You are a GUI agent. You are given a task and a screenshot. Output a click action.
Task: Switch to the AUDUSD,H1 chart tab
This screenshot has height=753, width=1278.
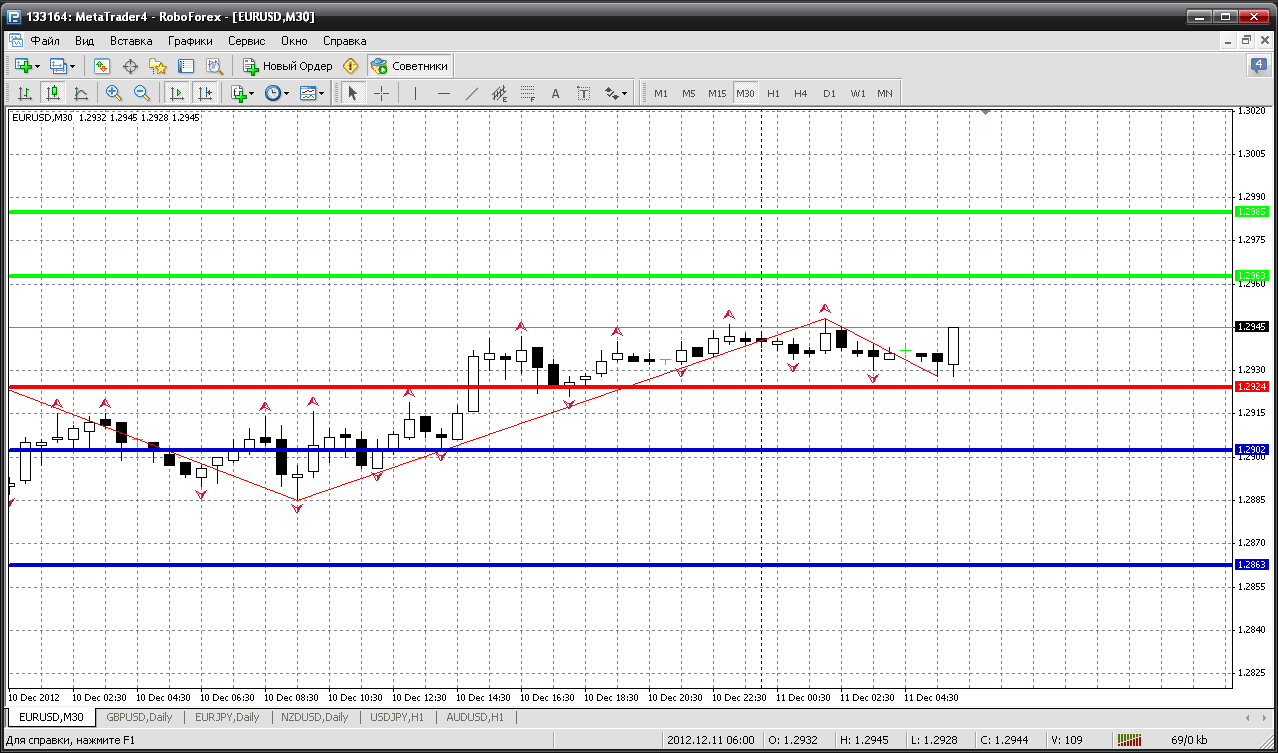[x=476, y=717]
